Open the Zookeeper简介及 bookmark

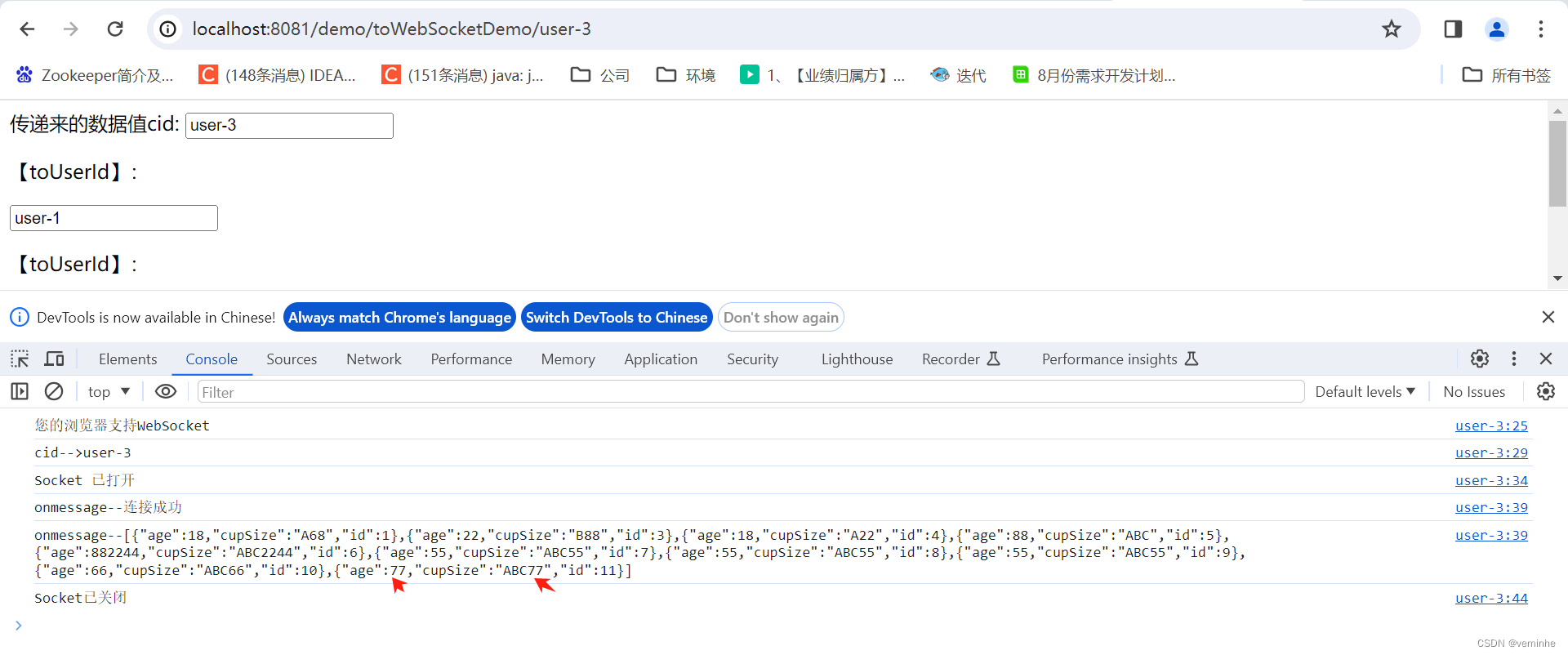[95, 75]
